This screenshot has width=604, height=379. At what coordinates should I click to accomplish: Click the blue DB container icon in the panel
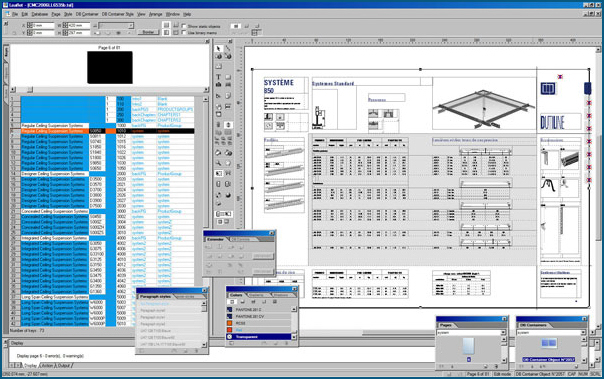pyautogui.click(x=549, y=342)
